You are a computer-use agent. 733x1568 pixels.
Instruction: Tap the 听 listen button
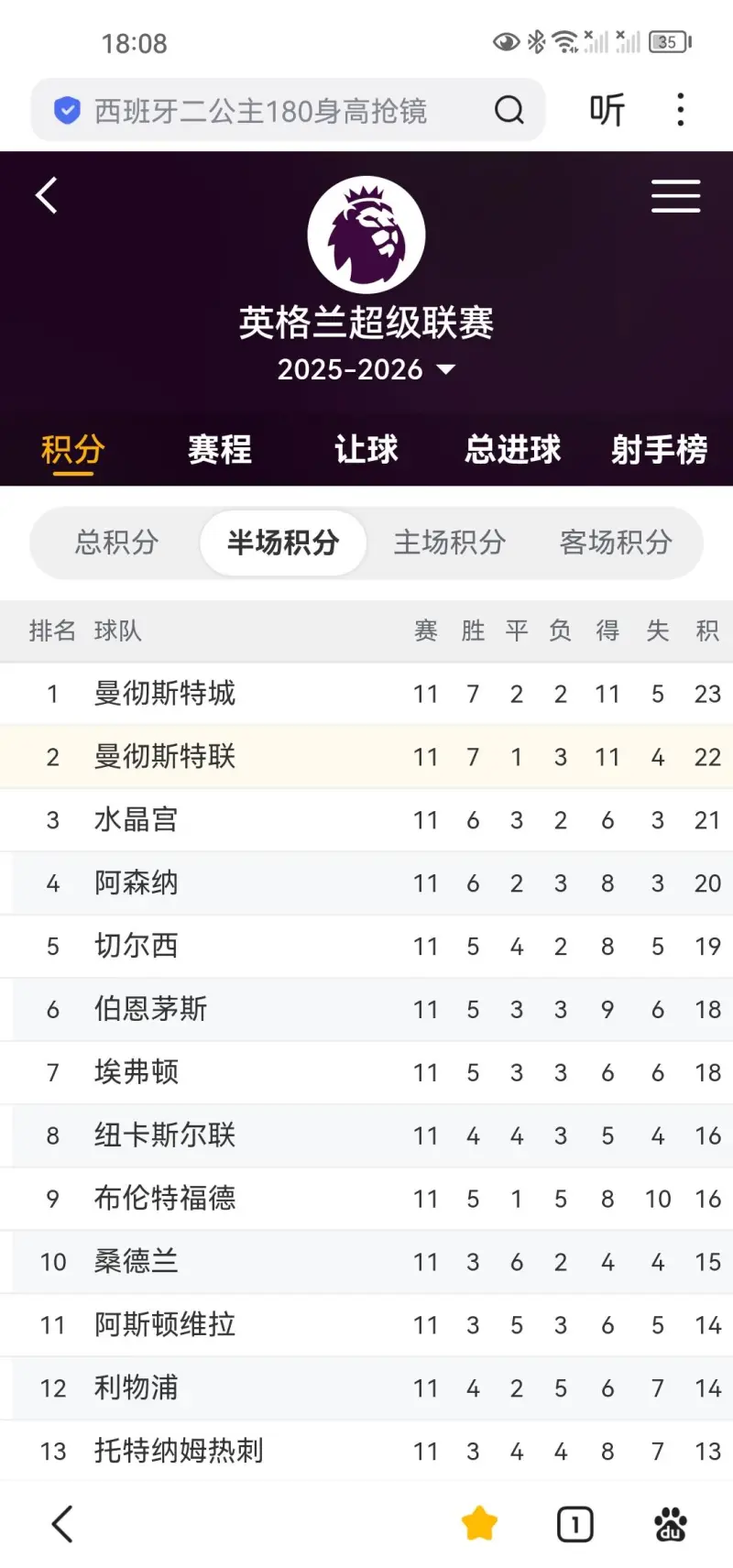607,111
